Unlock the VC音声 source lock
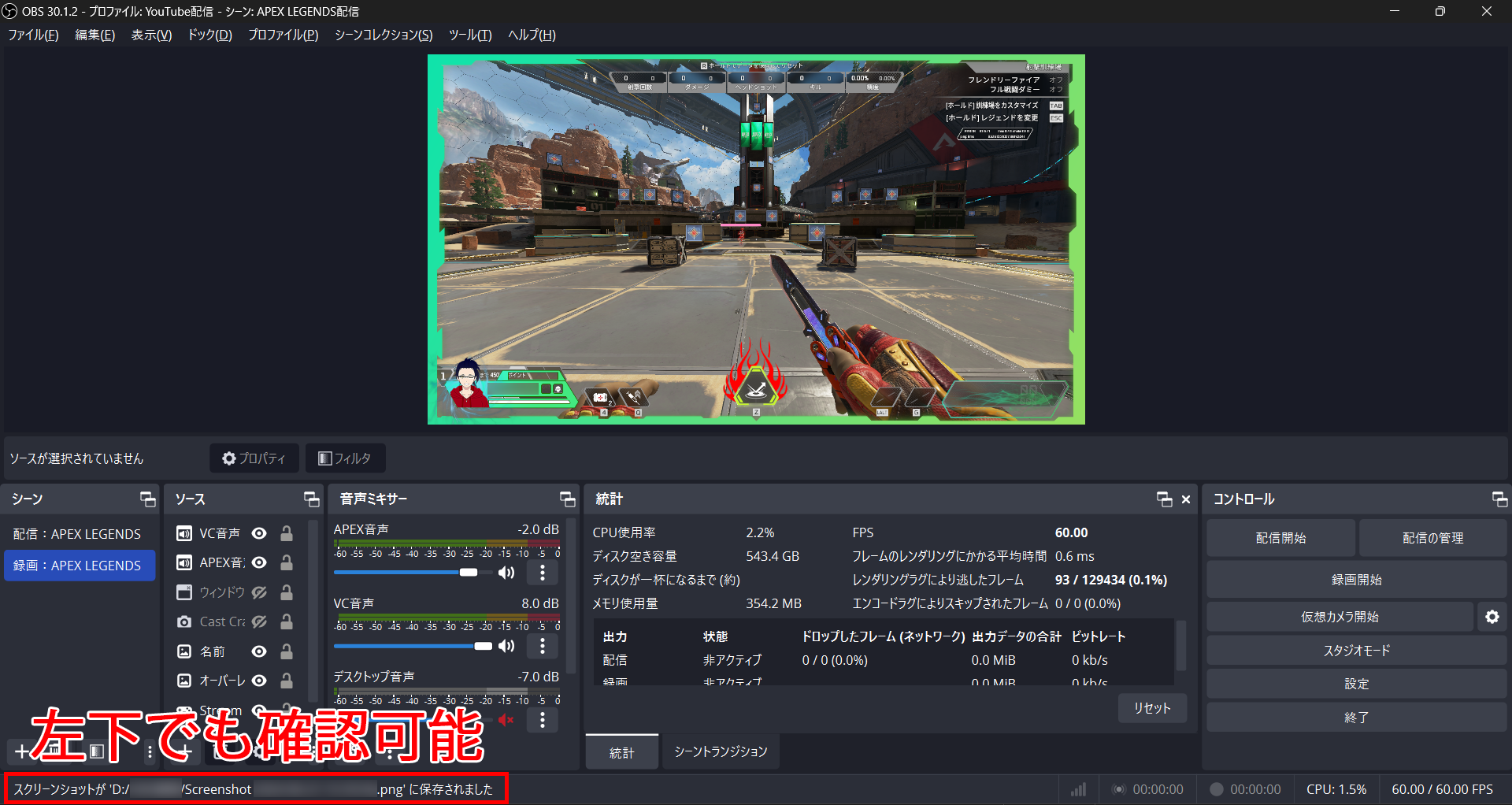This screenshot has width=1512, height=805. point(287,533)
